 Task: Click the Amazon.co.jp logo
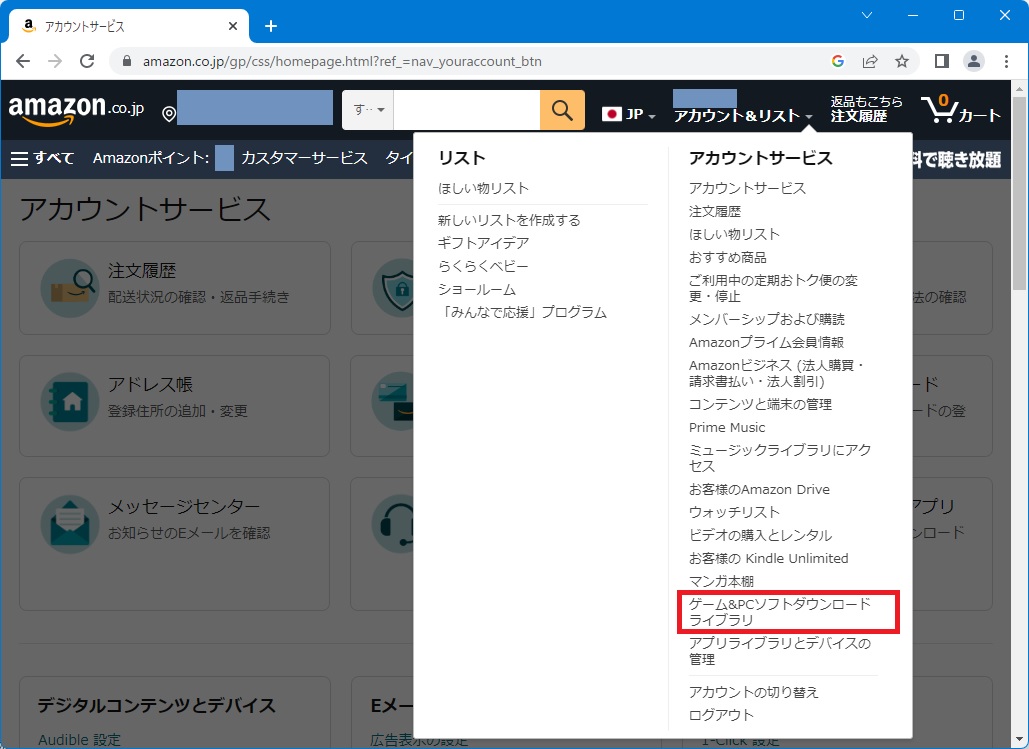tap(76, 110)
